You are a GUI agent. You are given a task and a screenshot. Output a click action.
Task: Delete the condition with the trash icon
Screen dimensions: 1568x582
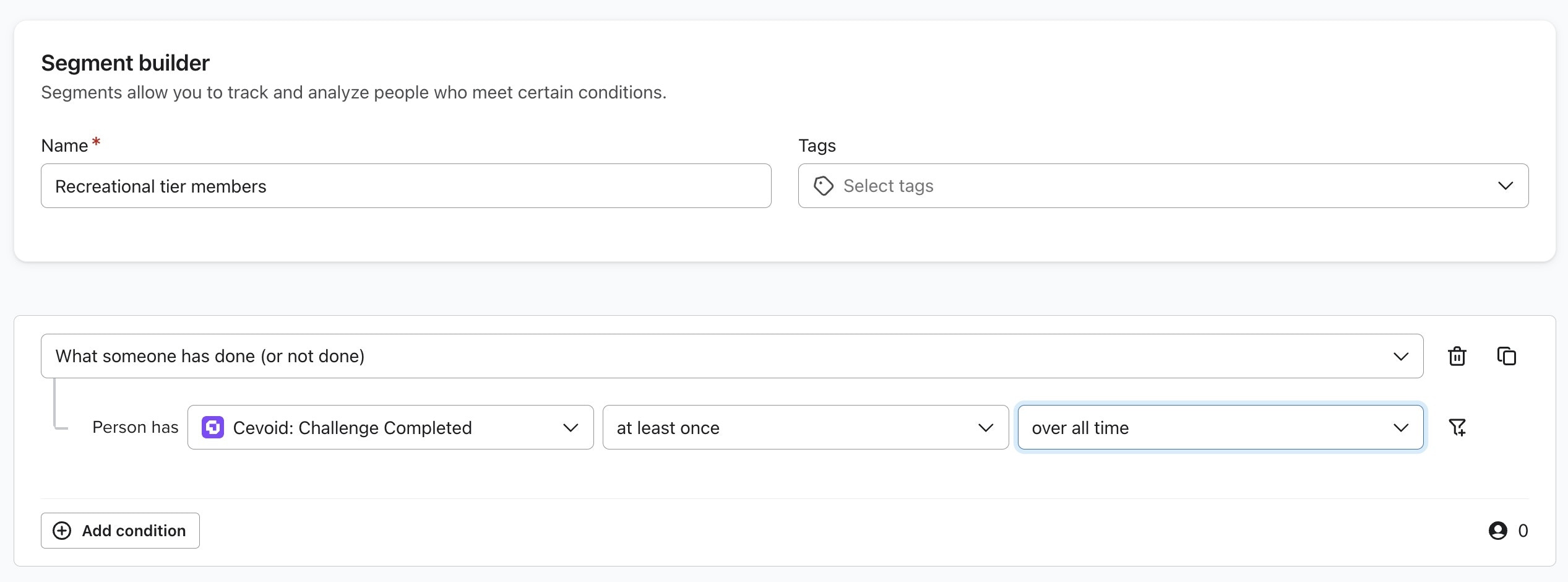tap(1457, 357)
